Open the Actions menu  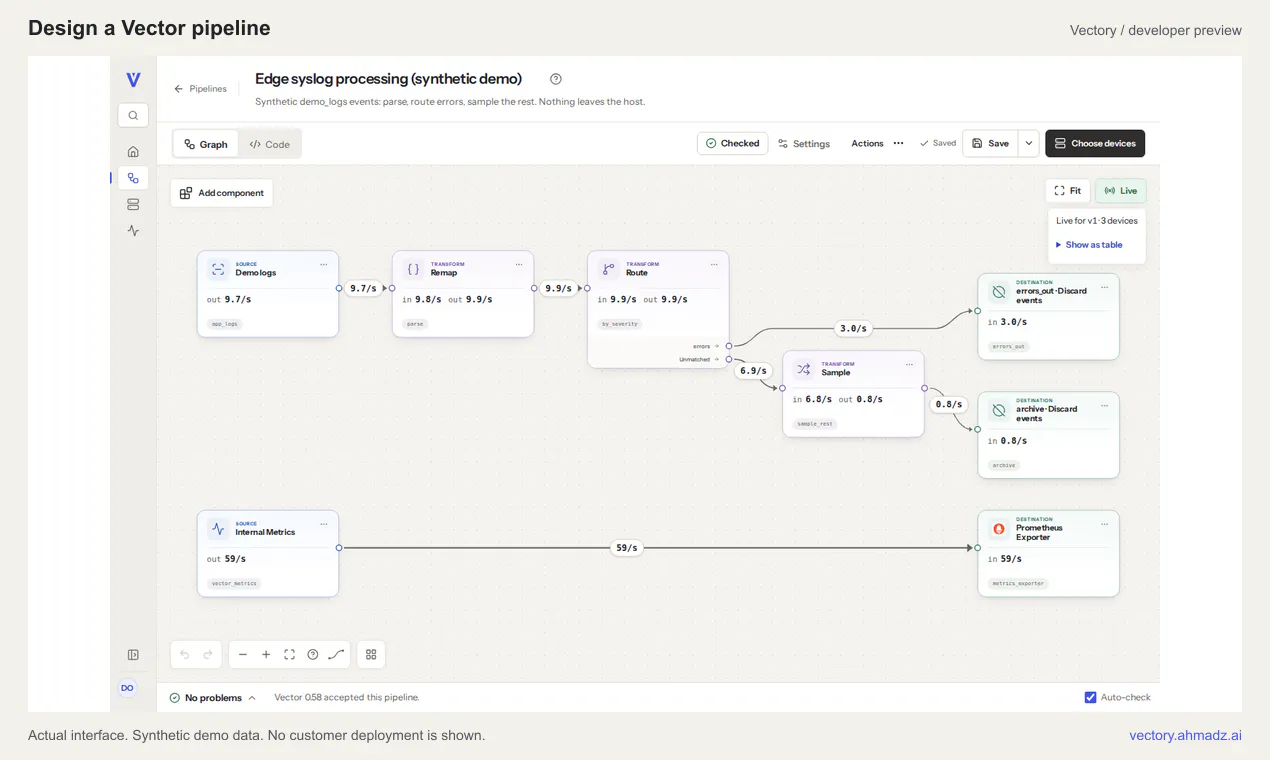pyautogui.click(x=877, y=143)
